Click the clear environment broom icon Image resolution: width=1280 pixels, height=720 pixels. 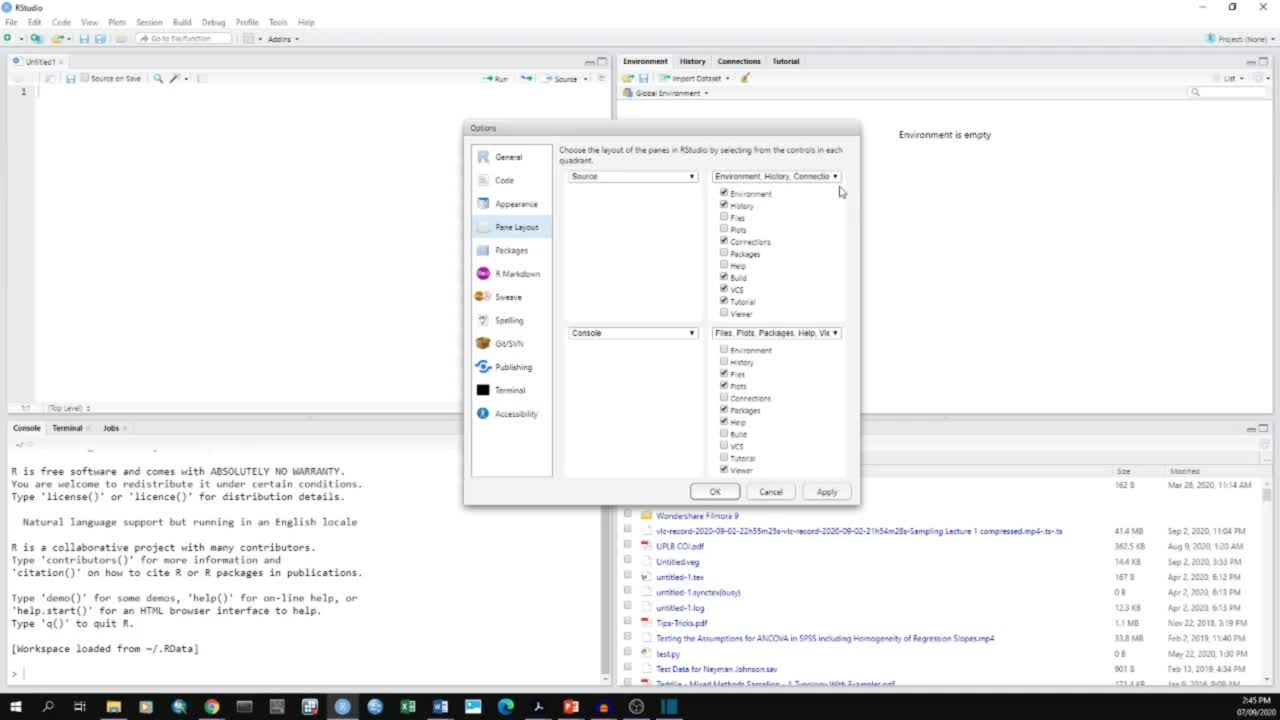click(744, 78)
